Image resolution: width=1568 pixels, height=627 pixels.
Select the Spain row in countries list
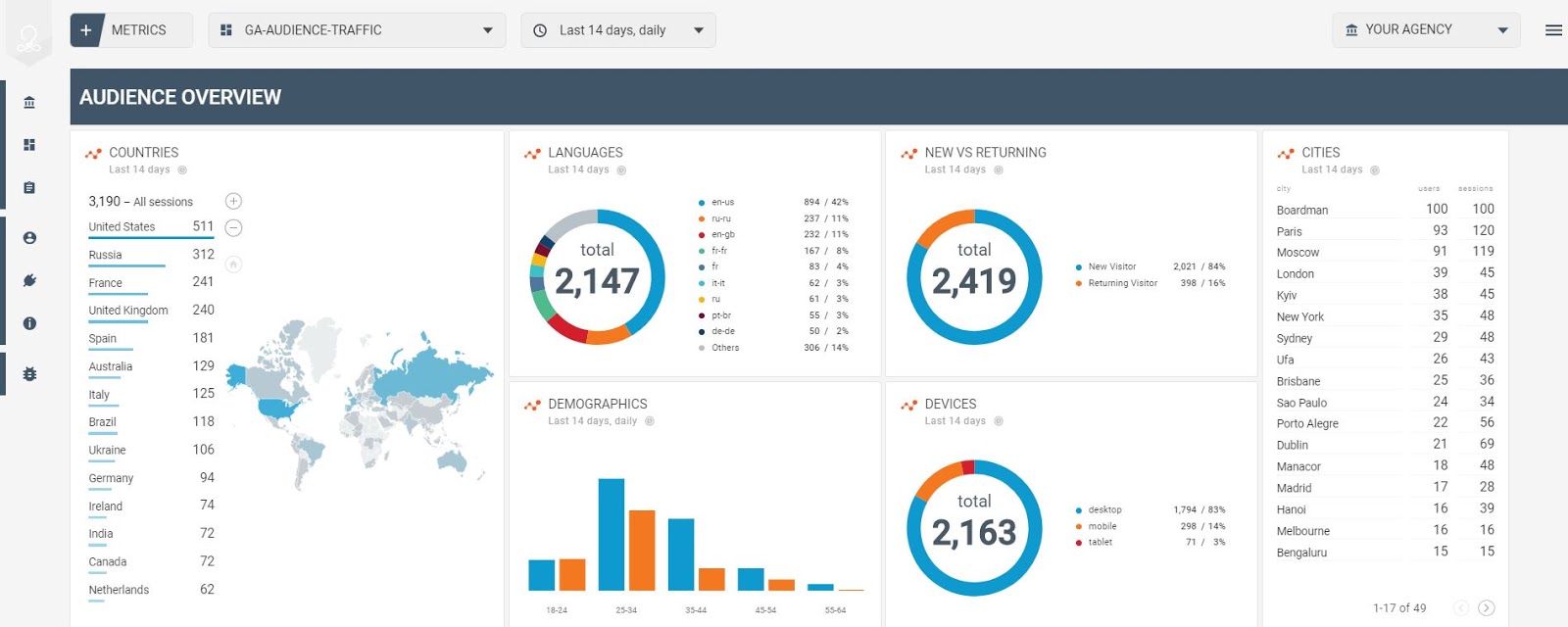click(x=152, y=339)
